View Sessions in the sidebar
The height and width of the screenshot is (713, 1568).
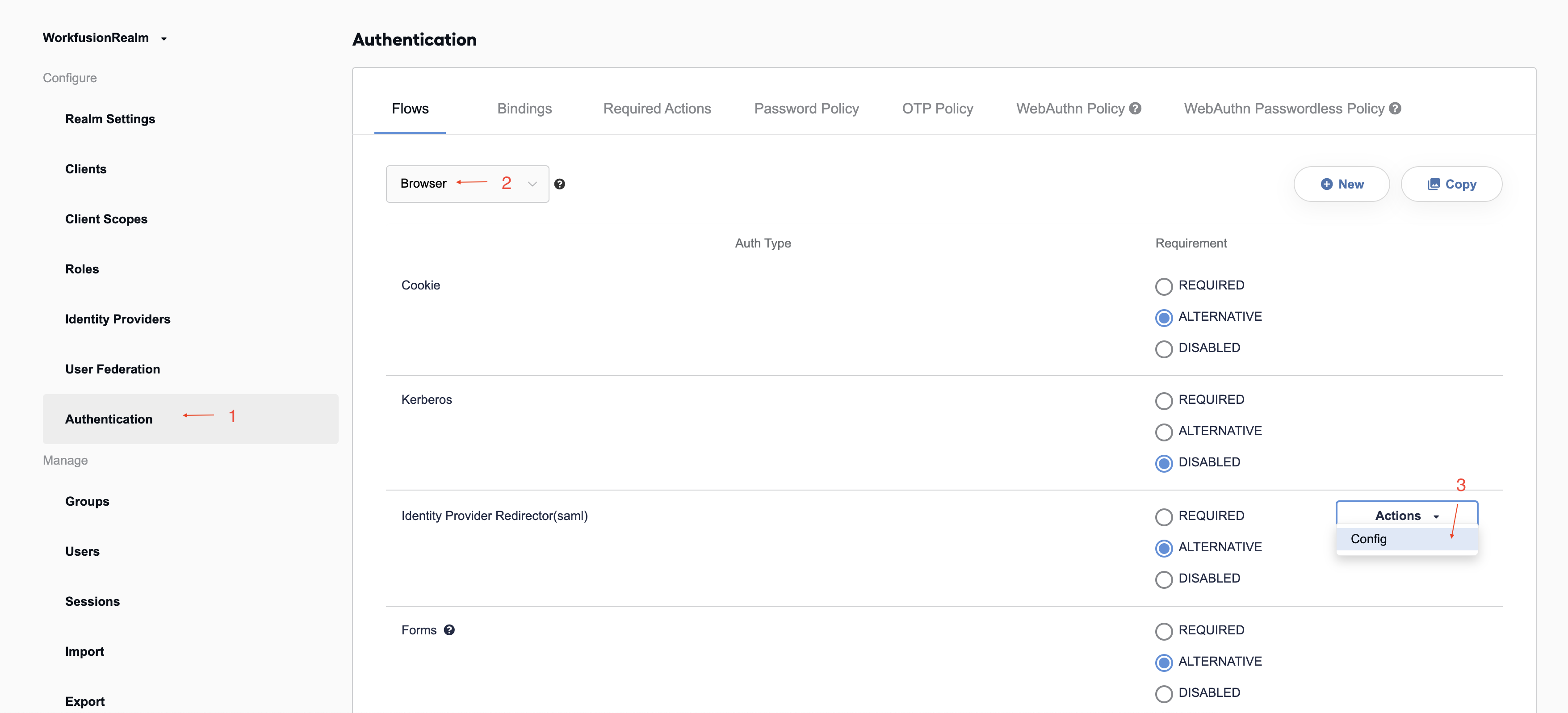(x=92, y=601)
